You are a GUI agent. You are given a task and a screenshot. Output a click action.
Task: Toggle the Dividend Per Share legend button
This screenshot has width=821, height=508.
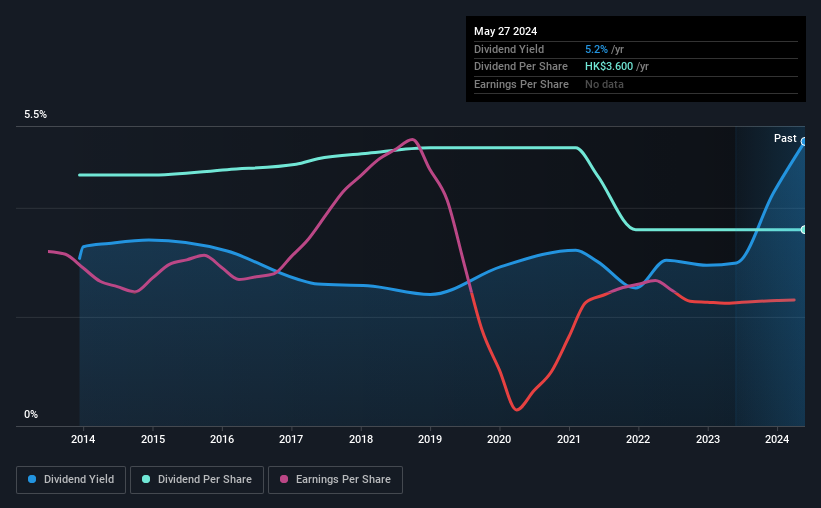197,480
